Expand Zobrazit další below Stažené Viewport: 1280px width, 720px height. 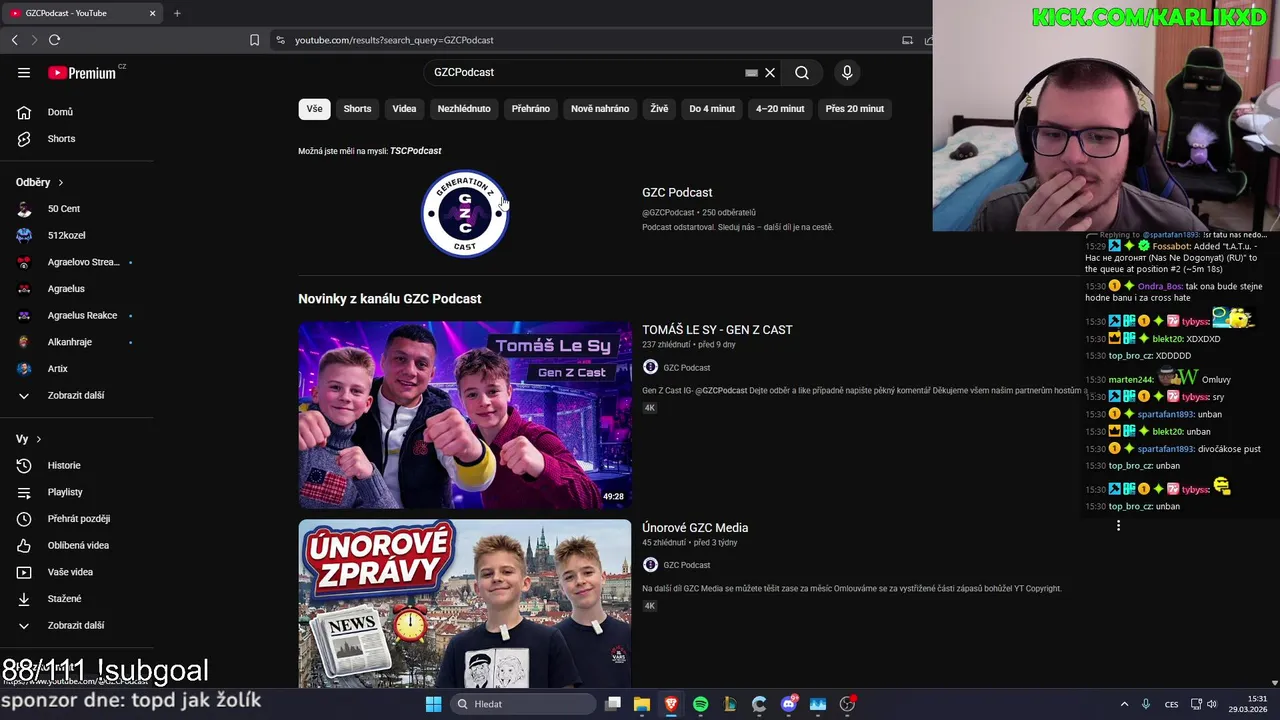(x=77, y=625)
